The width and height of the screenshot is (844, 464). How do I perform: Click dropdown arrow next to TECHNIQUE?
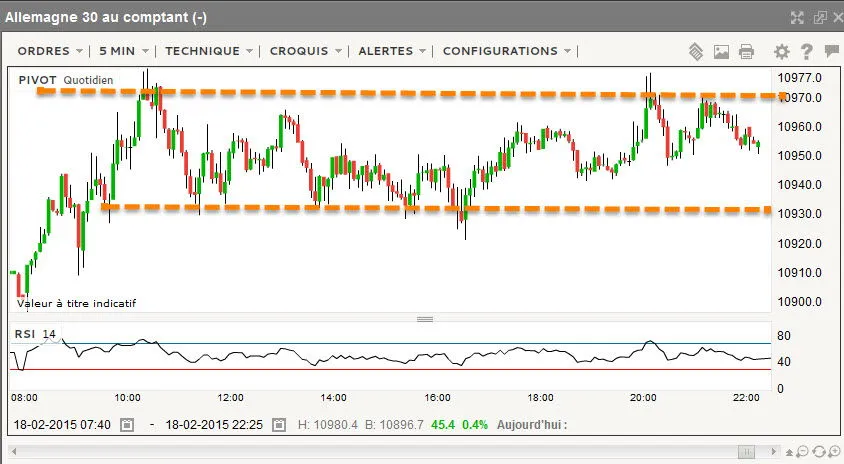(x=250, y=51)
